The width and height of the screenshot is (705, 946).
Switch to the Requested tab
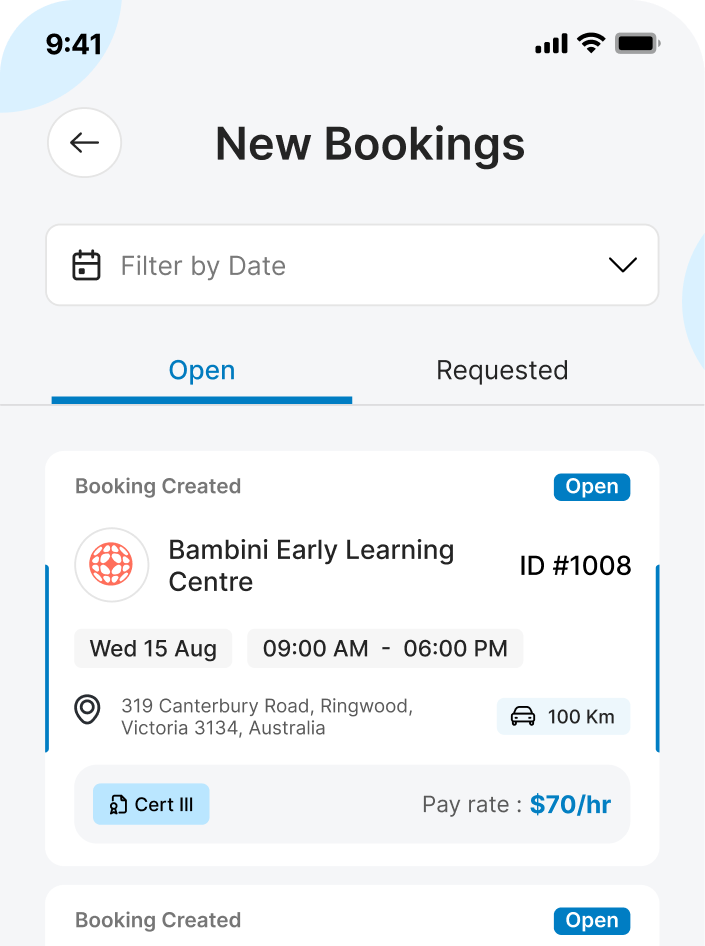[x=502, y=371]
